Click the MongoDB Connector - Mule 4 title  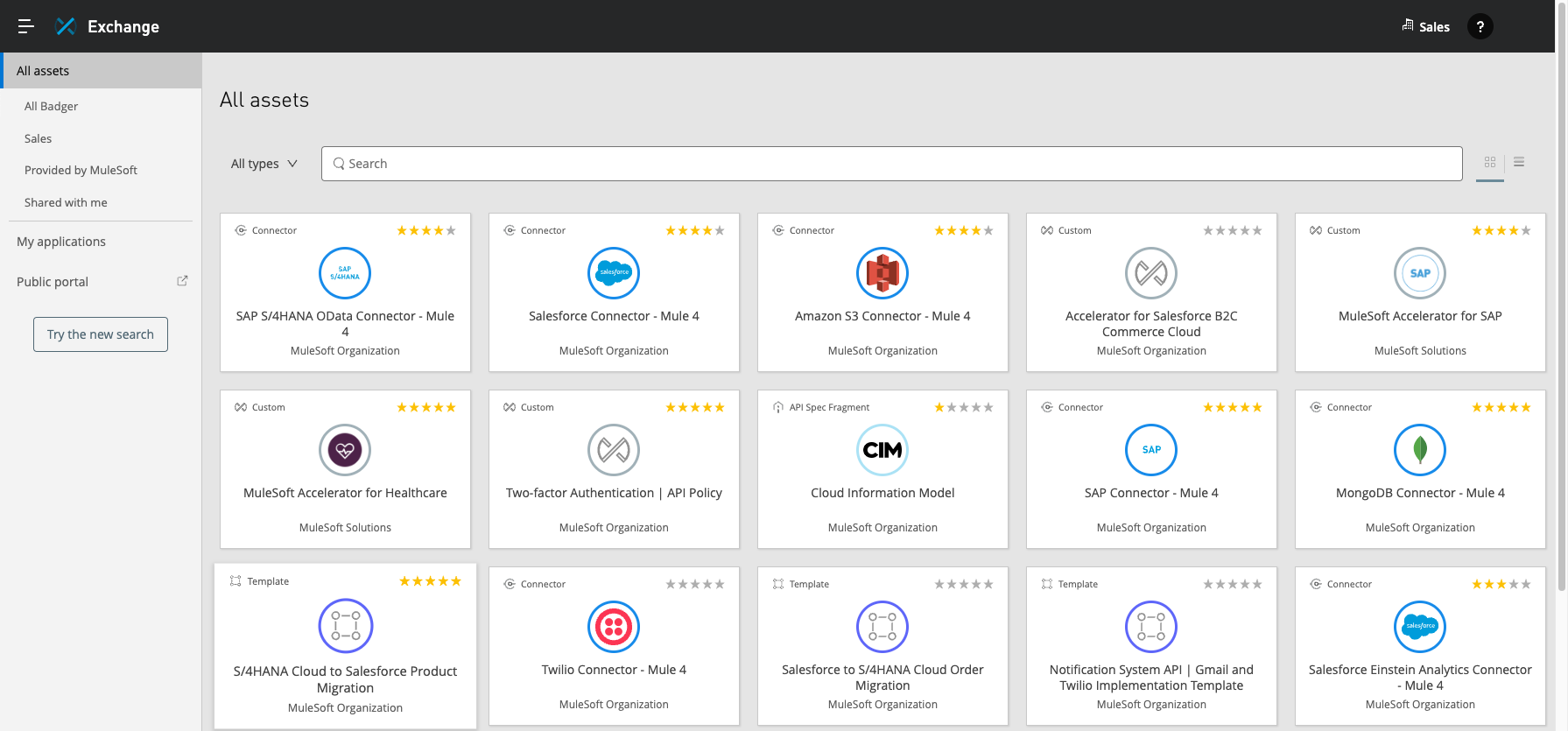point(1420,493)
